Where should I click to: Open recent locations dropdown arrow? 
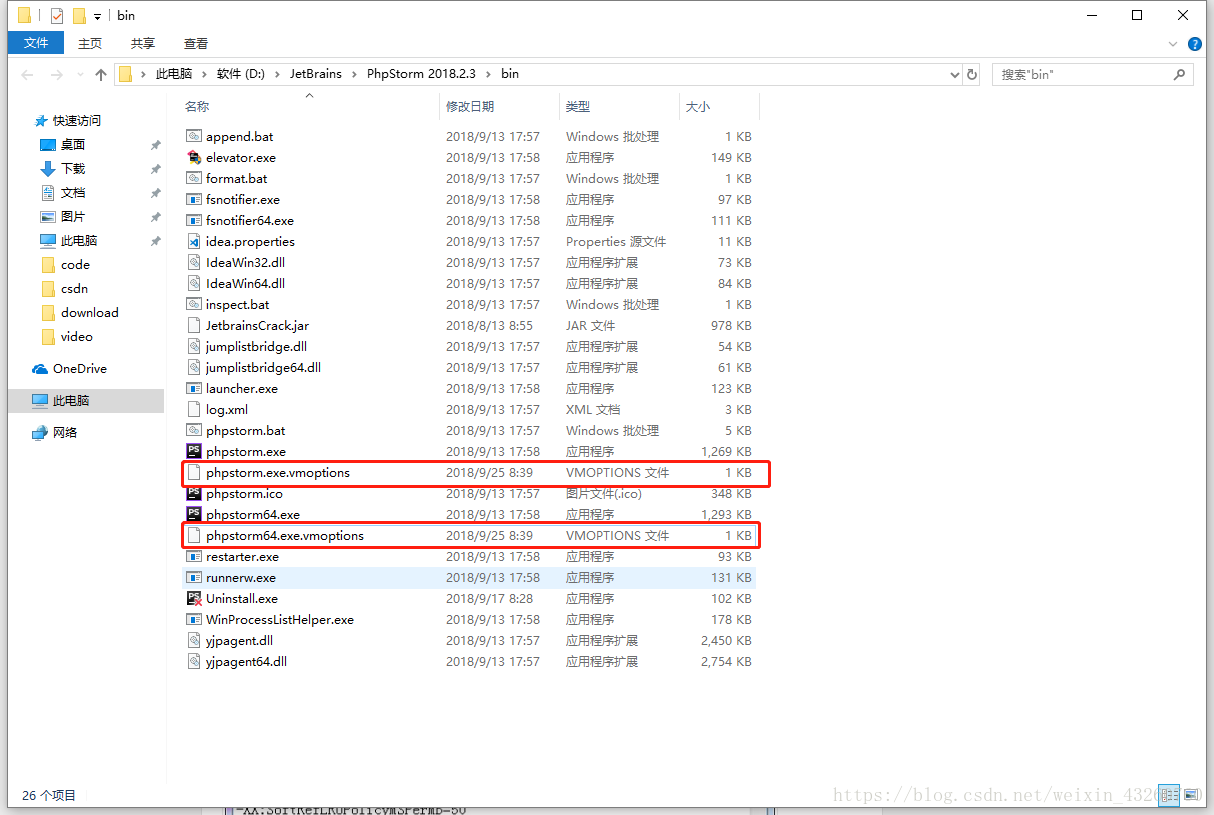tap(79, 75)
